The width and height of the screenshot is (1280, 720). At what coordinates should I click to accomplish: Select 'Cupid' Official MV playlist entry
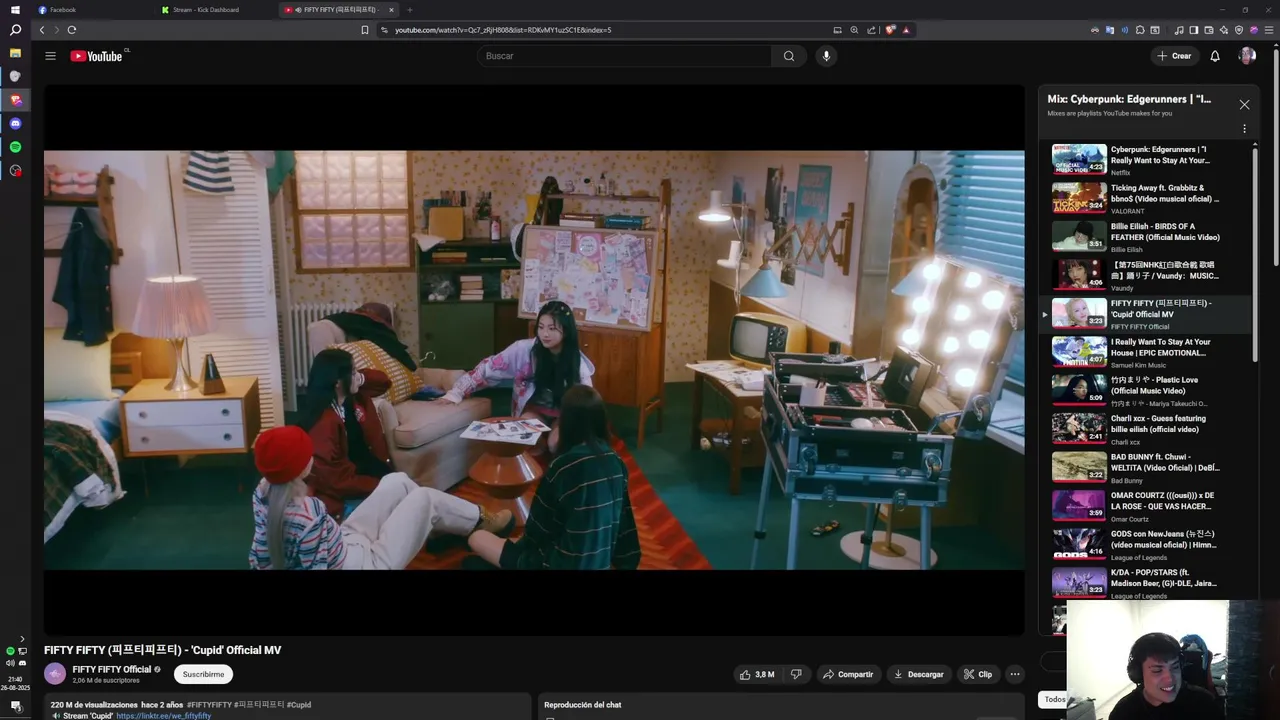(1145, 313)
